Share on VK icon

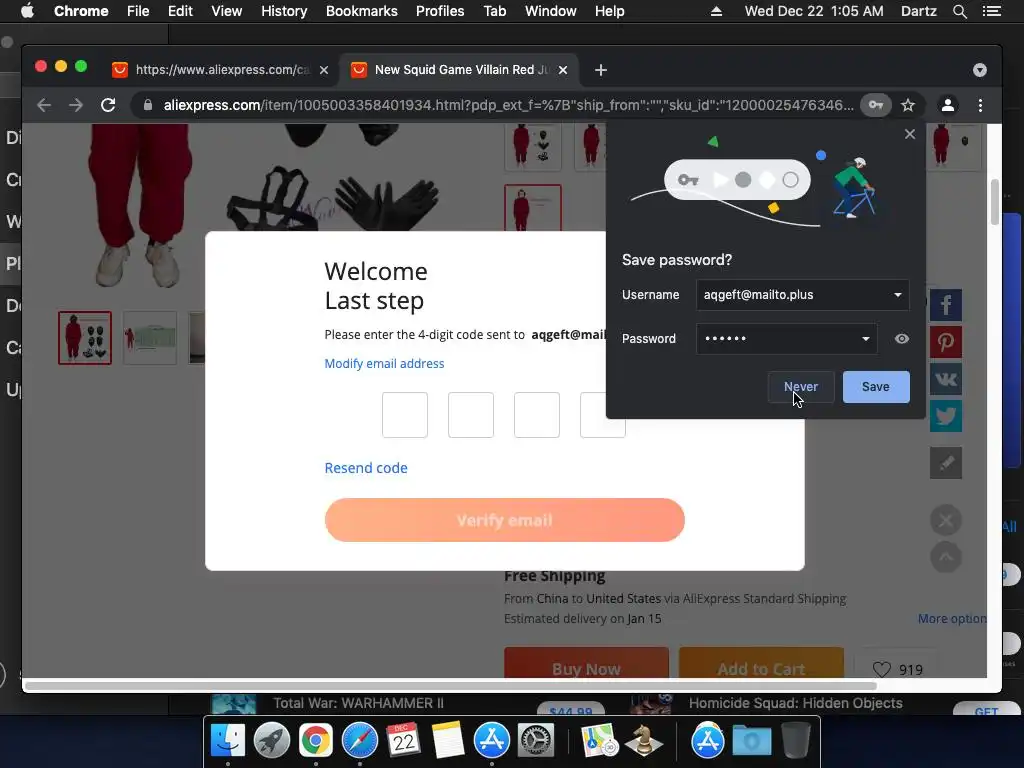pos(946,379)
